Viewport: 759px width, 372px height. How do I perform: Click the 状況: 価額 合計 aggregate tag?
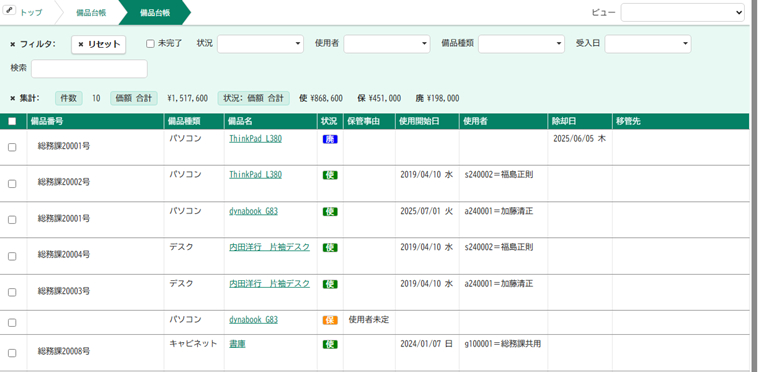254,98
